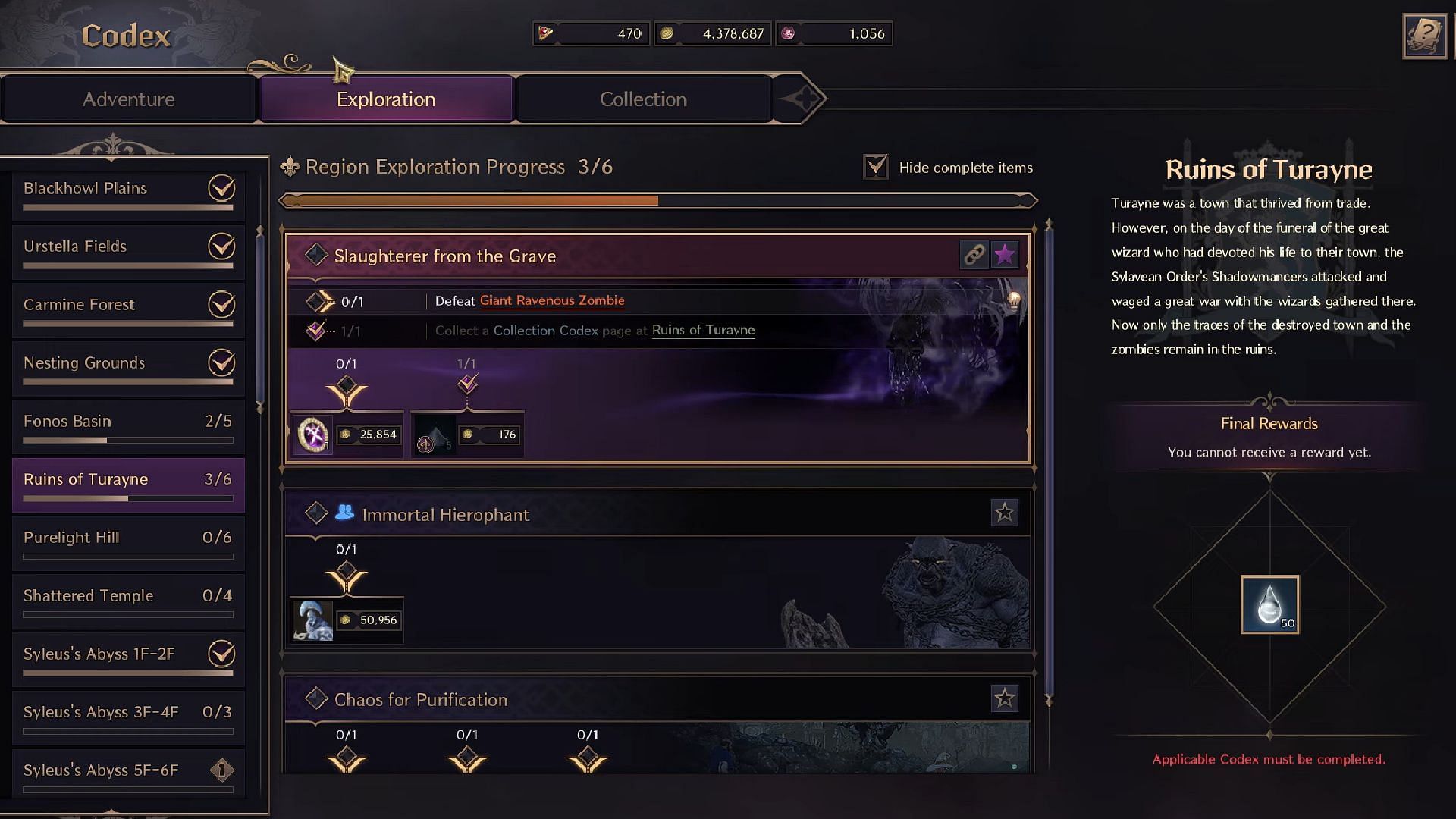Image resolution: width=1456 pixels, height=819 pixels.
Task: Expand the Shattered Temple region entry
Action: click(x=127, y=595)
